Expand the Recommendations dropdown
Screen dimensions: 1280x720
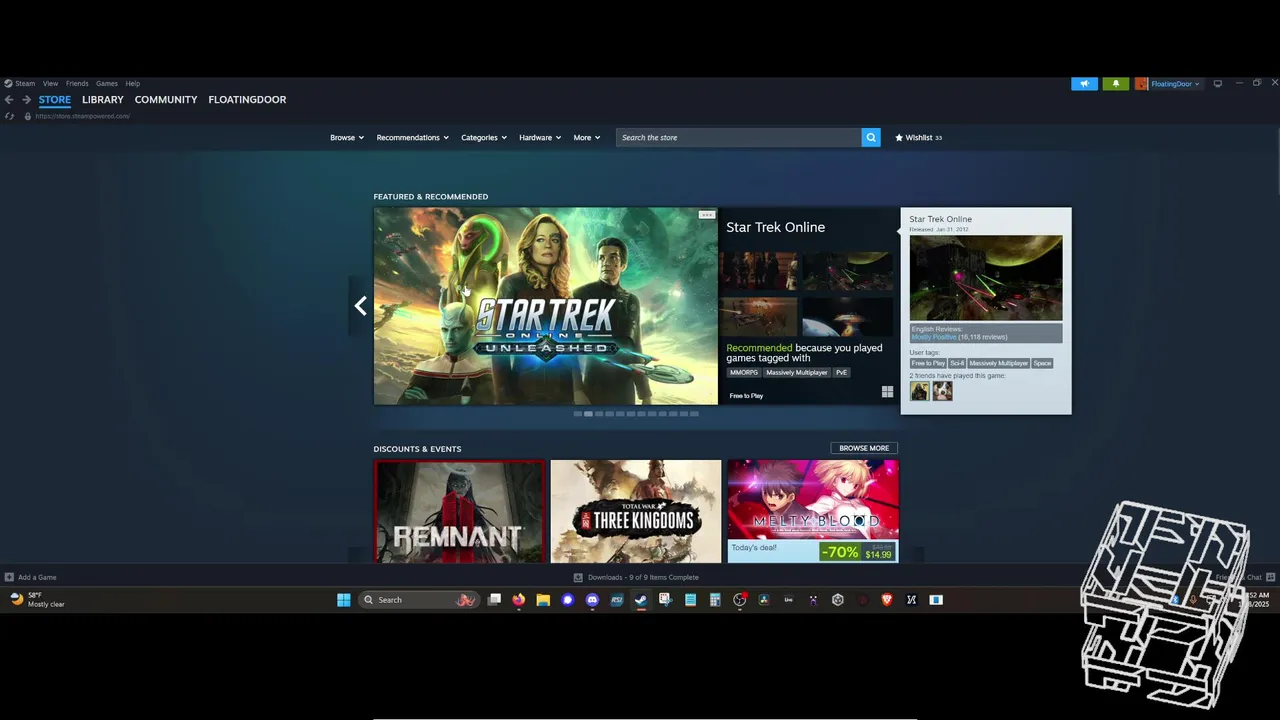point(412,137)
